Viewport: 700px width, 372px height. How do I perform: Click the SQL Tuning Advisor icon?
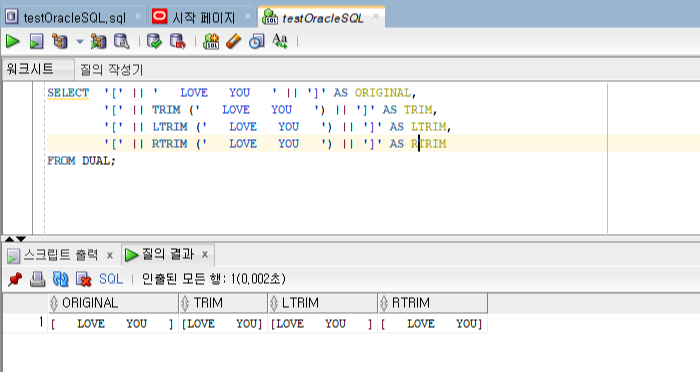[121, 42]
